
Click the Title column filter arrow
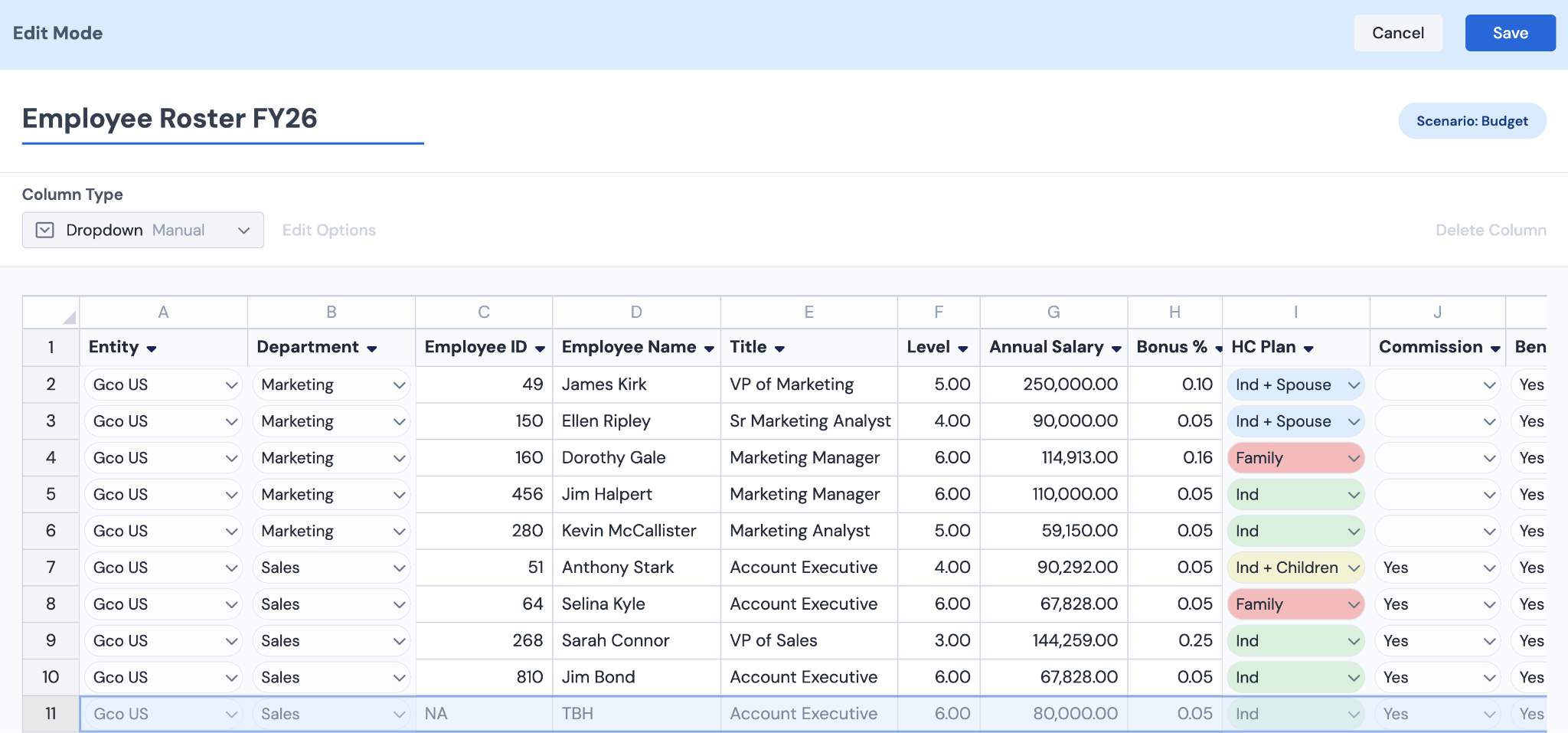click(779, 349)
